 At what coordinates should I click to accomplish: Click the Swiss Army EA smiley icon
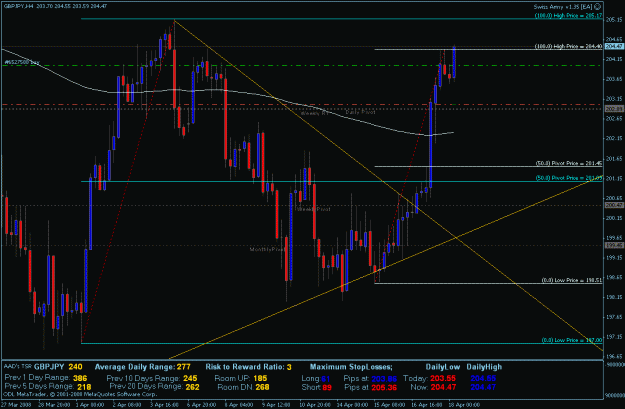[597, 6]
